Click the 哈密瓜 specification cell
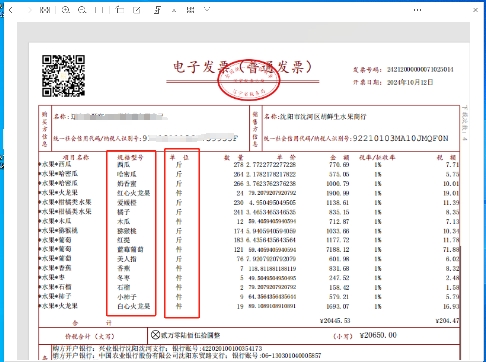486x362 pixels. (127, 174)
